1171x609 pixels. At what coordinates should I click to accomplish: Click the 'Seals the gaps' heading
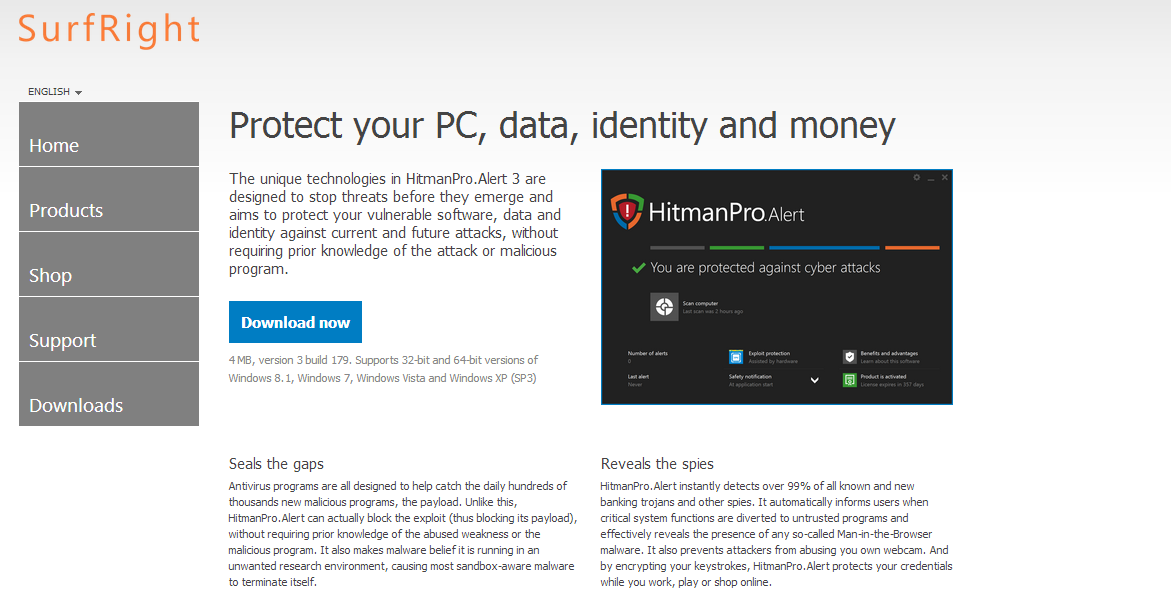pos(276,464)
